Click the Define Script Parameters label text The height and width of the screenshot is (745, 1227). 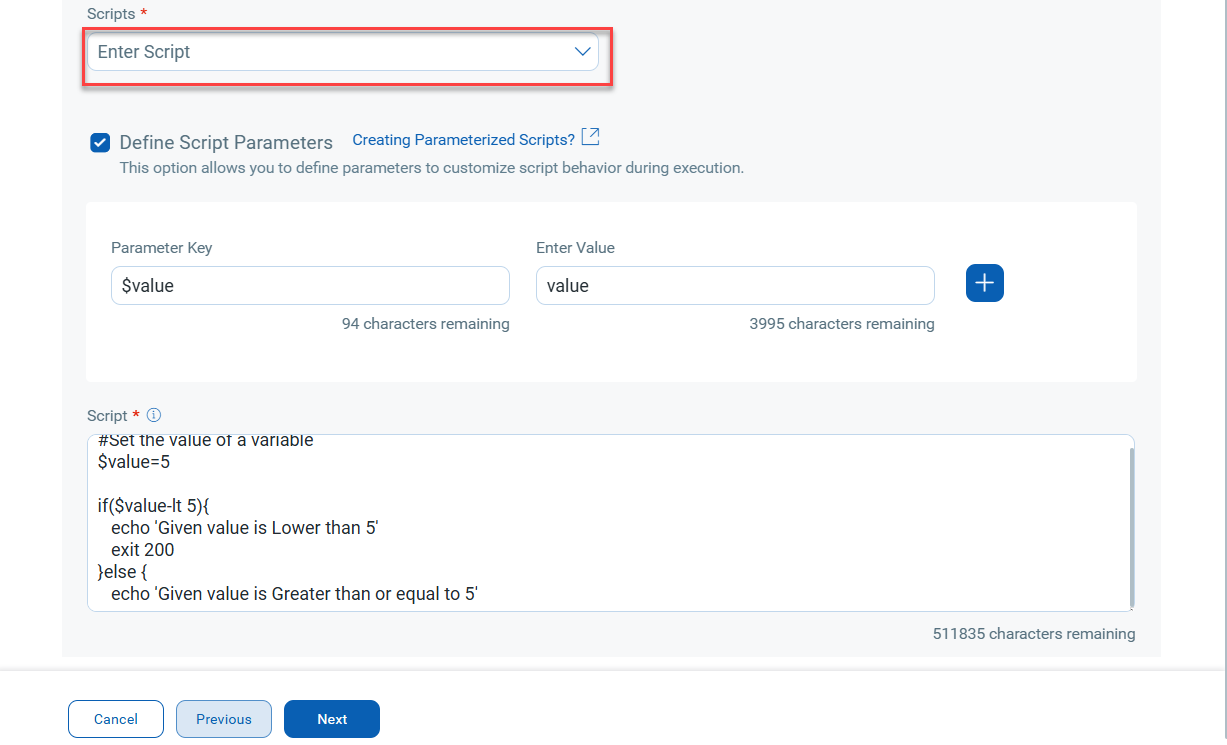click(x=226, y=143)
